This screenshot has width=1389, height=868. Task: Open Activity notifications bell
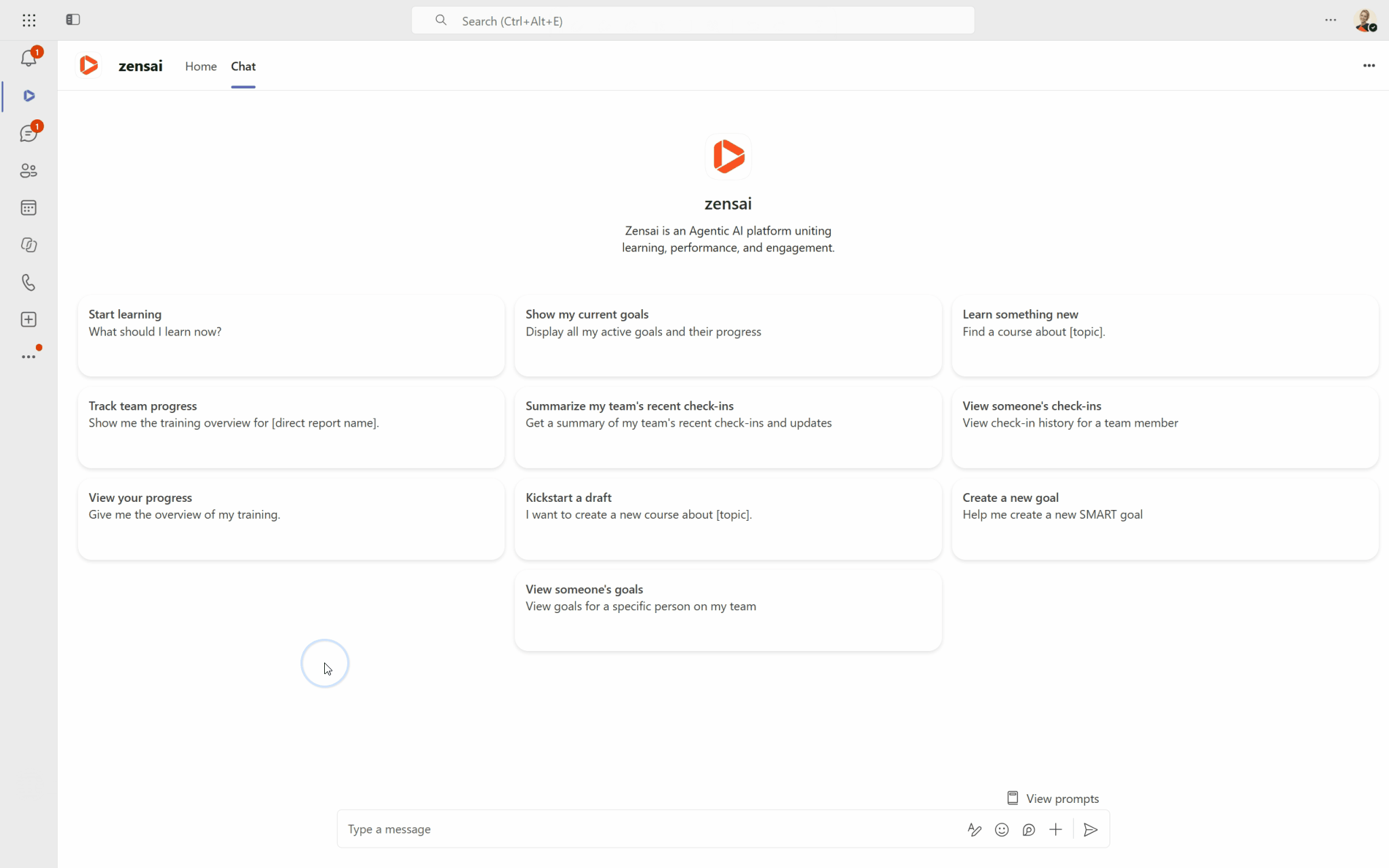point(28,58)
